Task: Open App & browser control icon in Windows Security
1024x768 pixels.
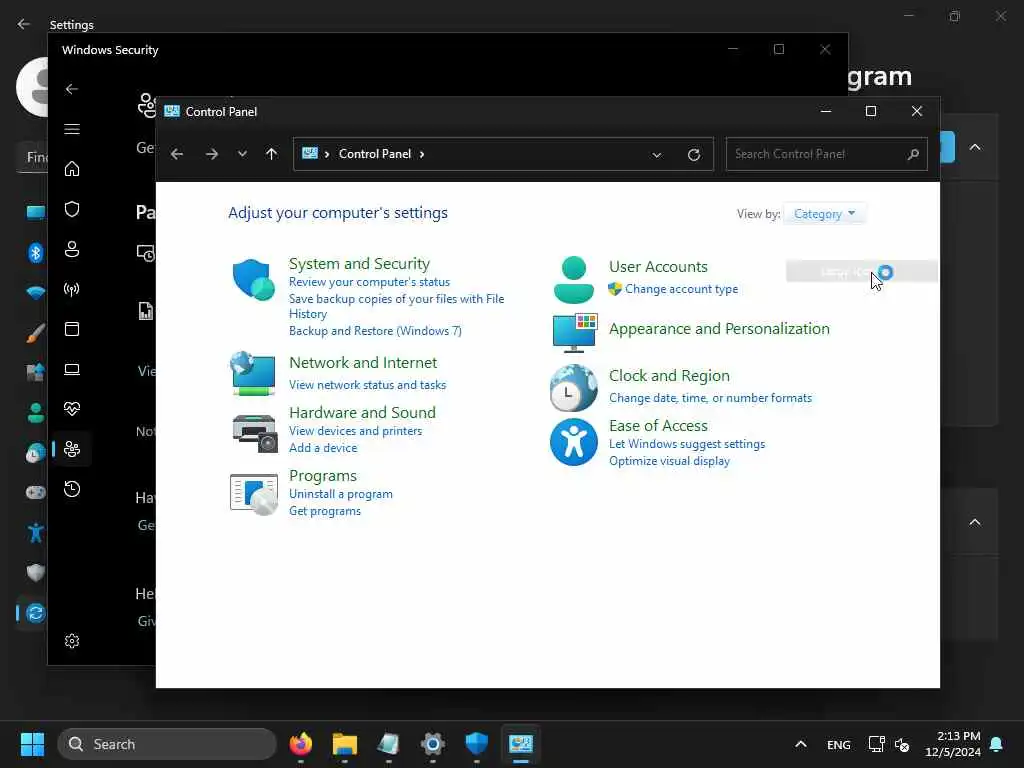Action: pos(72,329)
